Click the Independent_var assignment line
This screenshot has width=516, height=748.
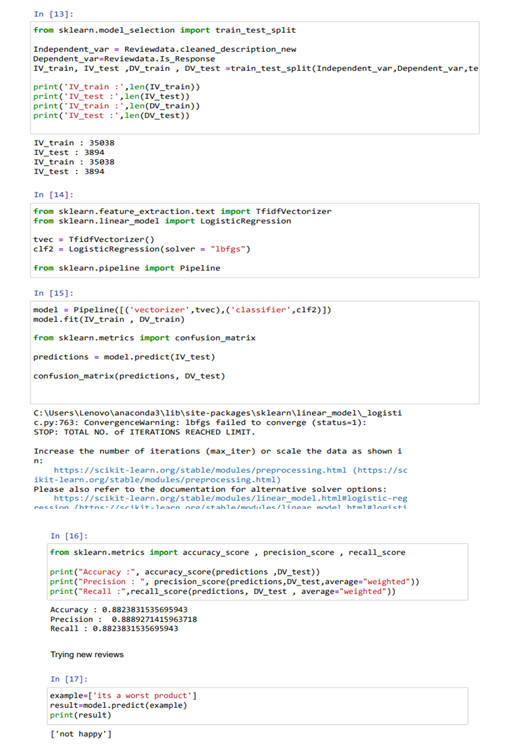pyautogui.click(x=165, y=49)
